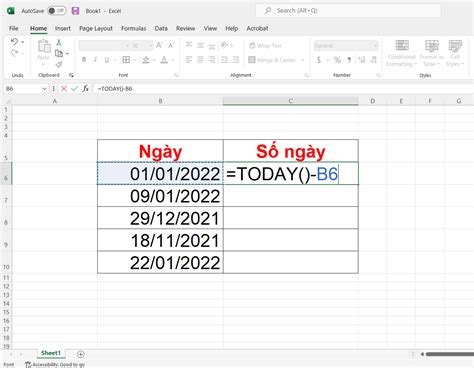Click the Increase Decimal icon
This screenshot has height=368, width=474.
click(x=361, y=60)
